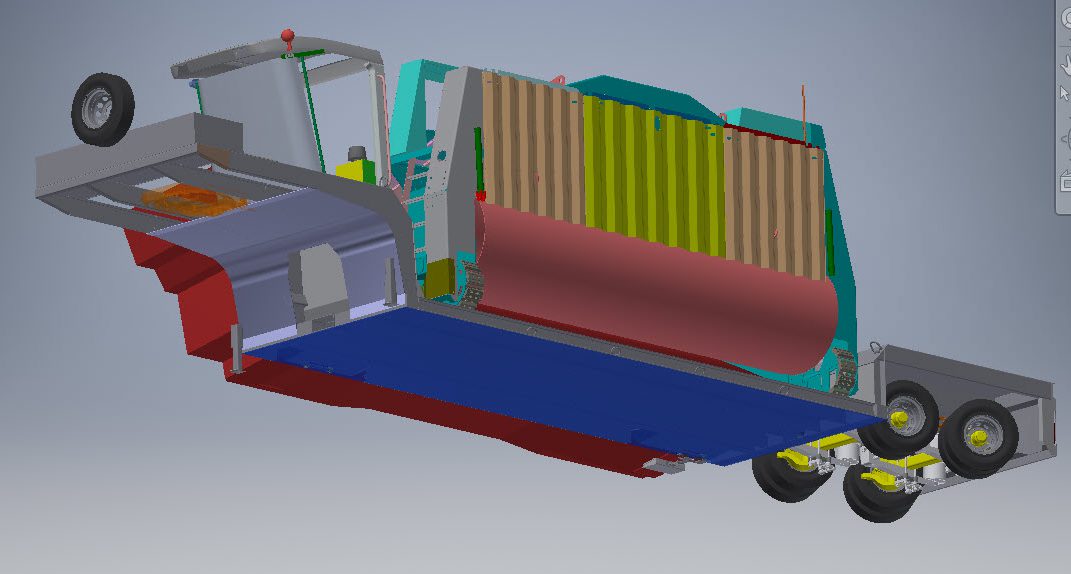Click the arrow cursor tool in navigation bar
The image size is (1071, 574).
(1065, 93)
